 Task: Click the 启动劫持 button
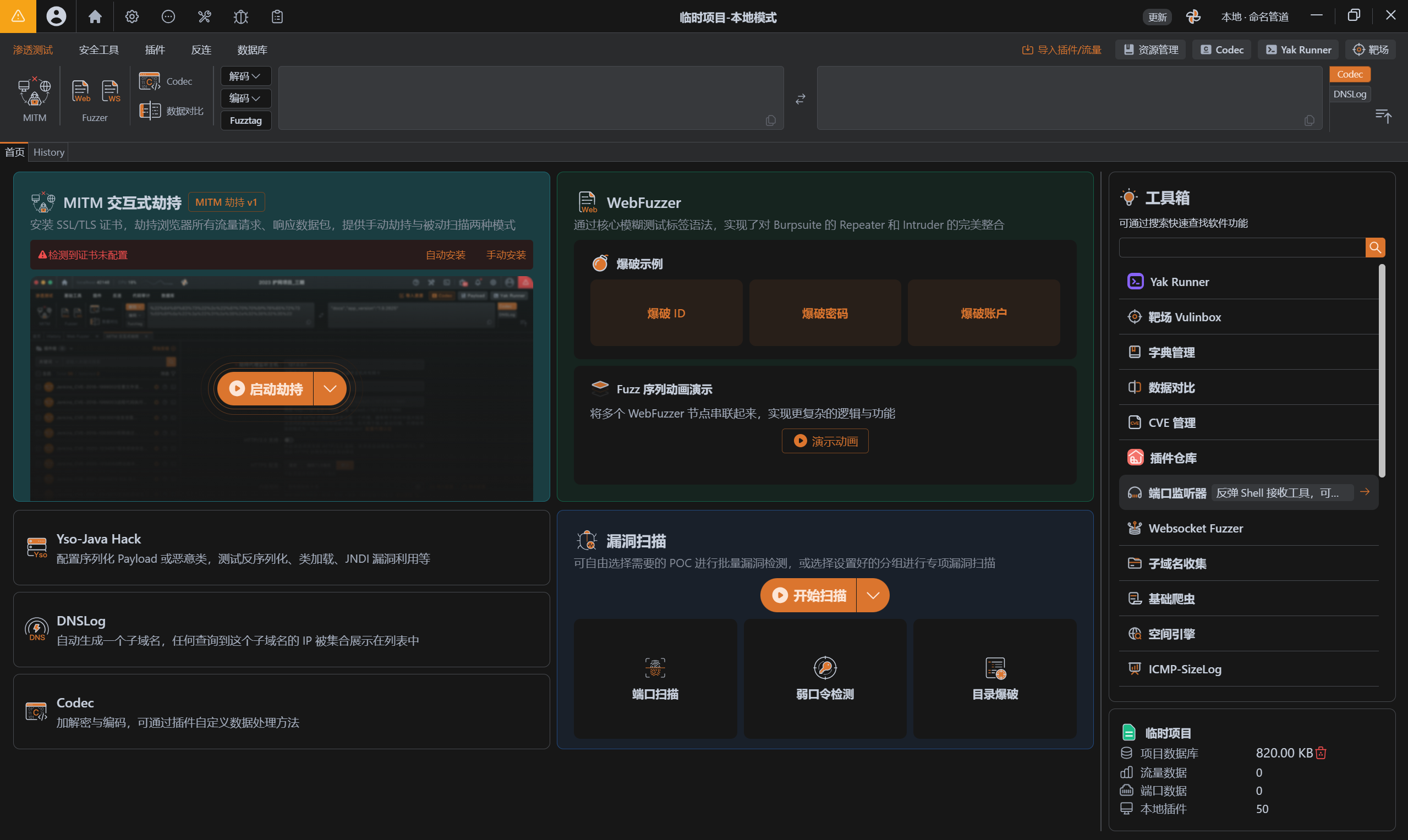coord(266,389)
